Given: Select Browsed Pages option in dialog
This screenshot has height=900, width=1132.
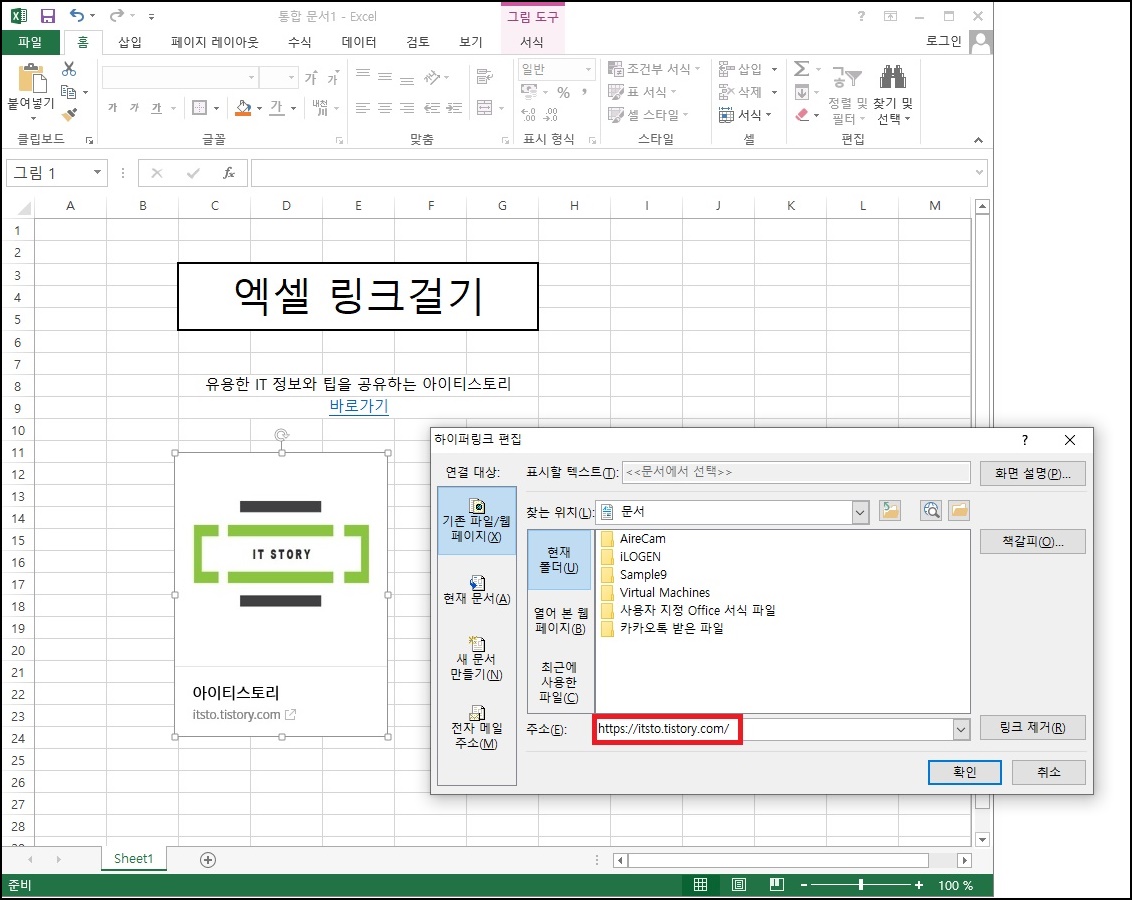Looking at the screenshot, I should coord(560,621).
